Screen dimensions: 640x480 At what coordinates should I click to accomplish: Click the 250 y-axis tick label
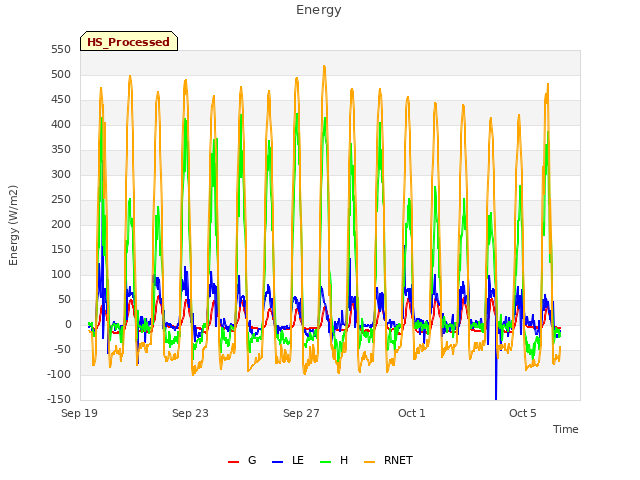pos(61,200)
